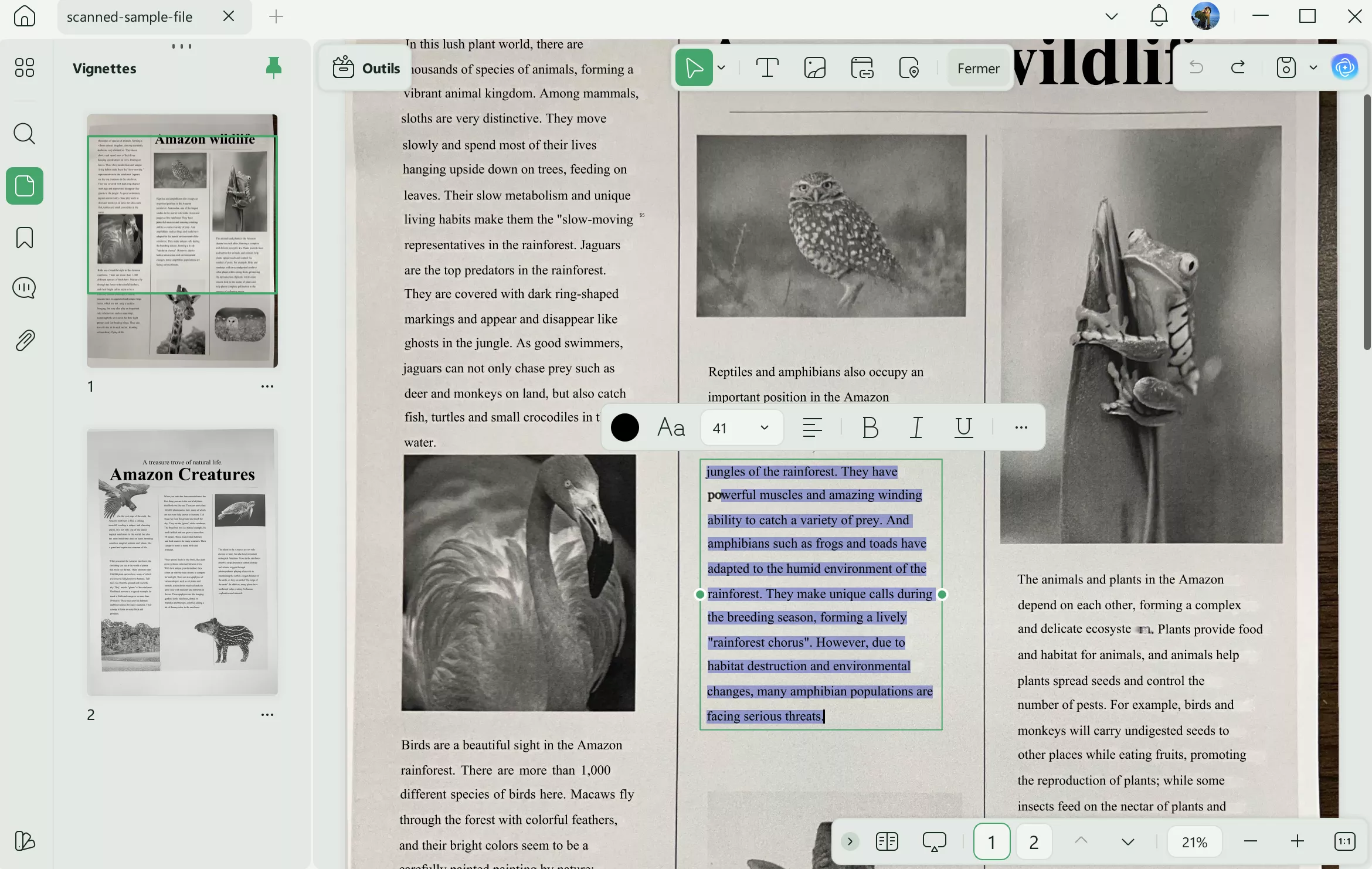This screenshot has width=1372, height=869.
Task: Open the attachments paperclip panel
Action: (25, 340)
